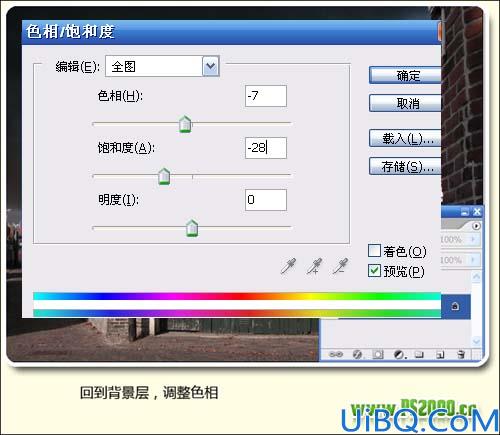Open the 编辑(E) dropdown showing 全图

(211, 66)
